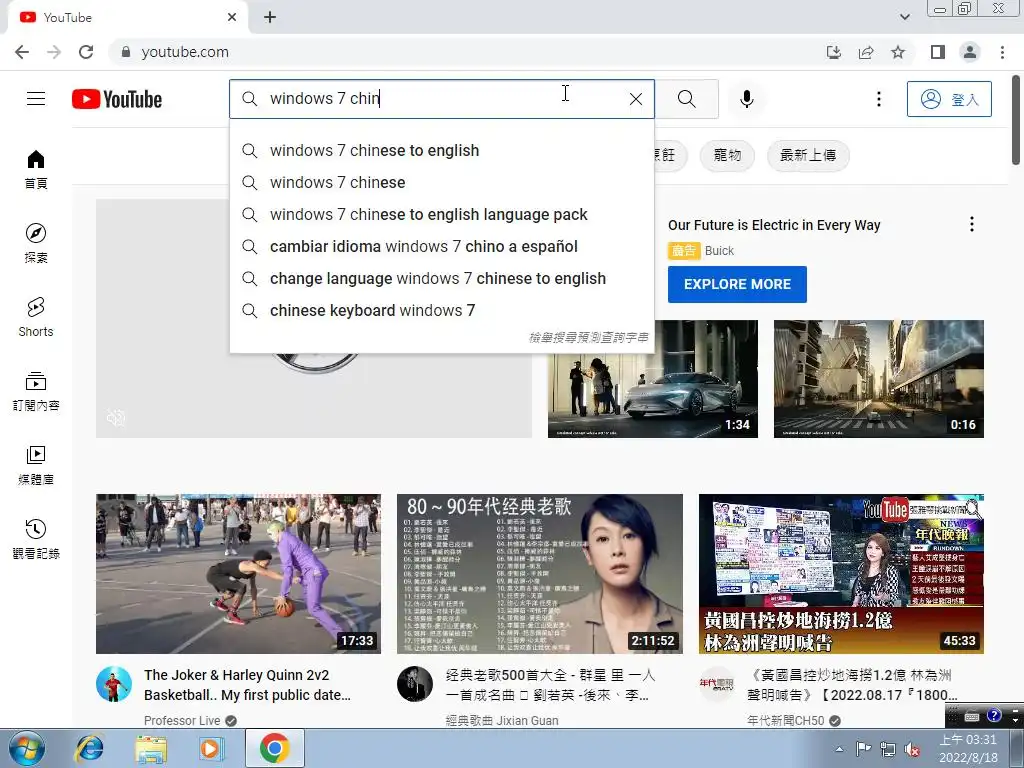Click the YouTube logo
The width and height of the screenshot is (1024, 768).
point(117,99)
